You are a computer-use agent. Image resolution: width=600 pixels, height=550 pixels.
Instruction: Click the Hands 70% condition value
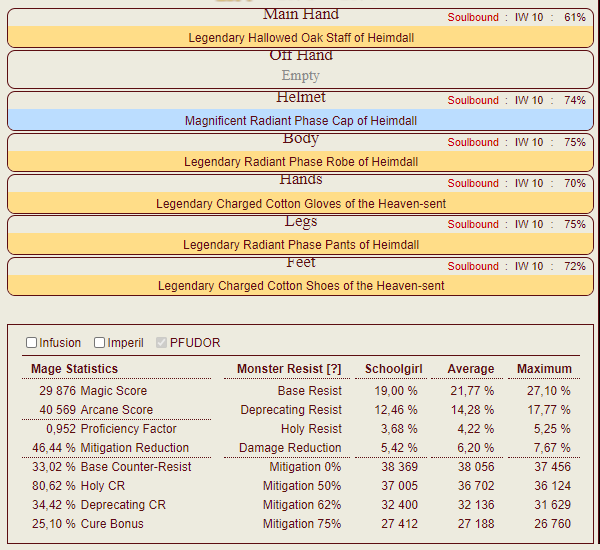coord(575,183)
